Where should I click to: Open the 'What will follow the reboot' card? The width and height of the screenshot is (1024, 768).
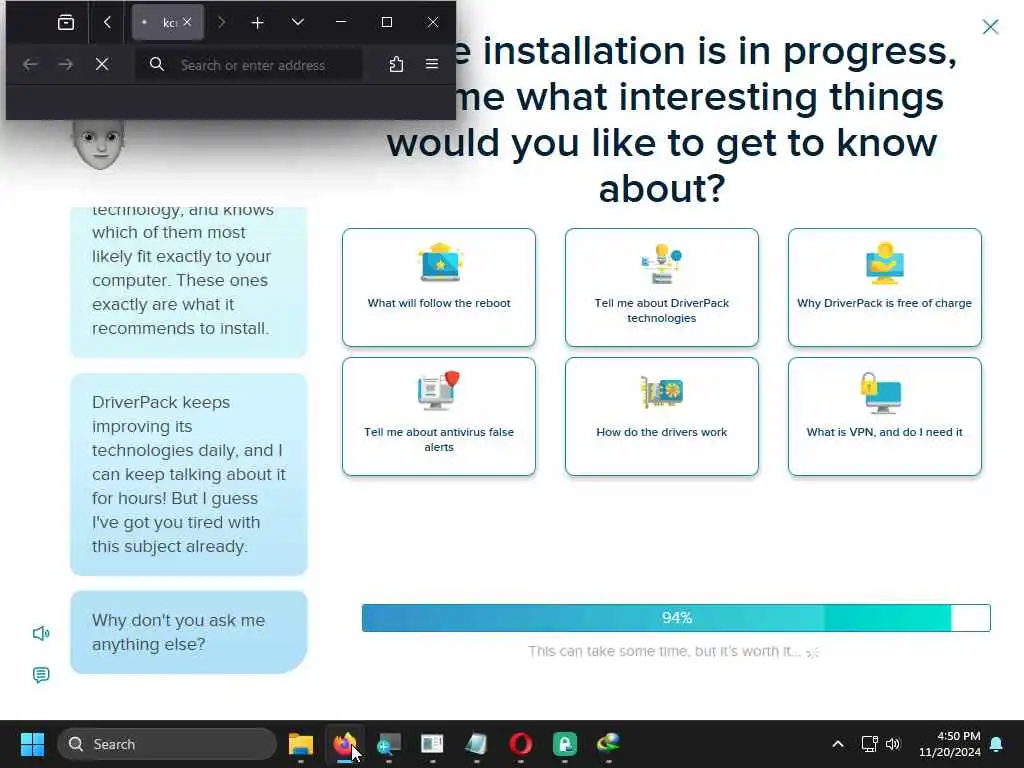click(439, 287)
